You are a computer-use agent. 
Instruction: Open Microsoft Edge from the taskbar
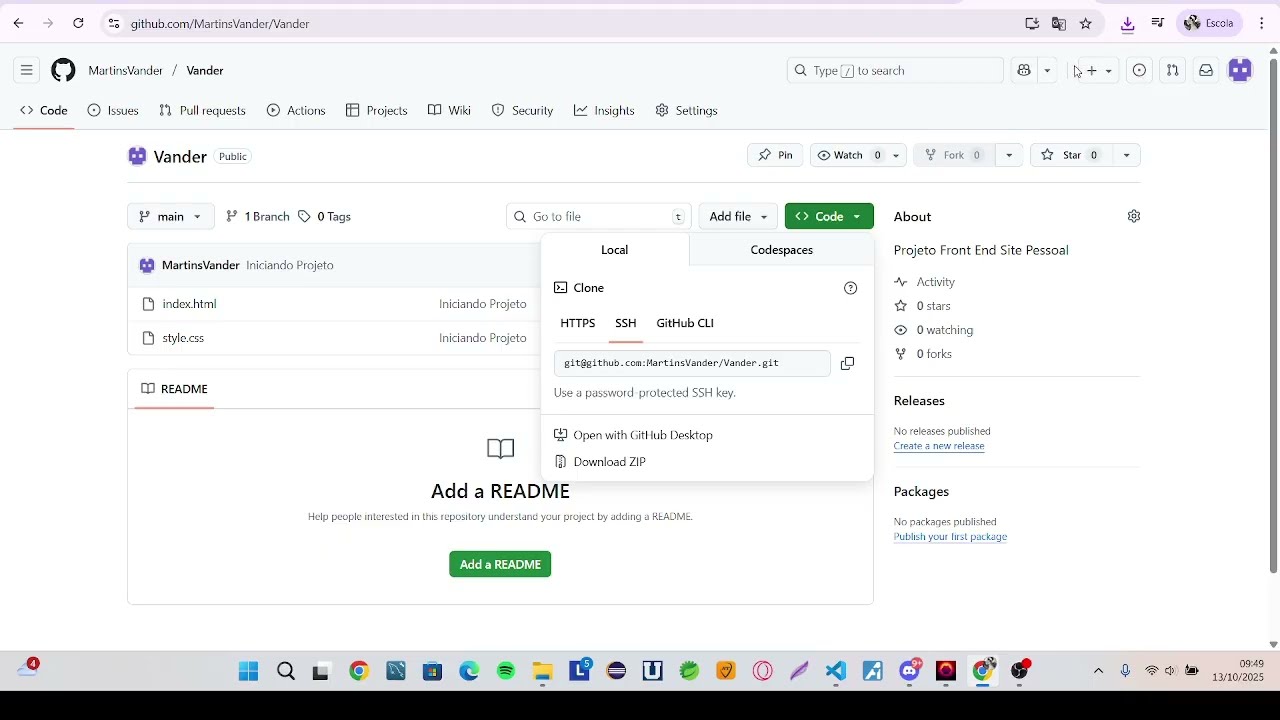click(469, 671)
